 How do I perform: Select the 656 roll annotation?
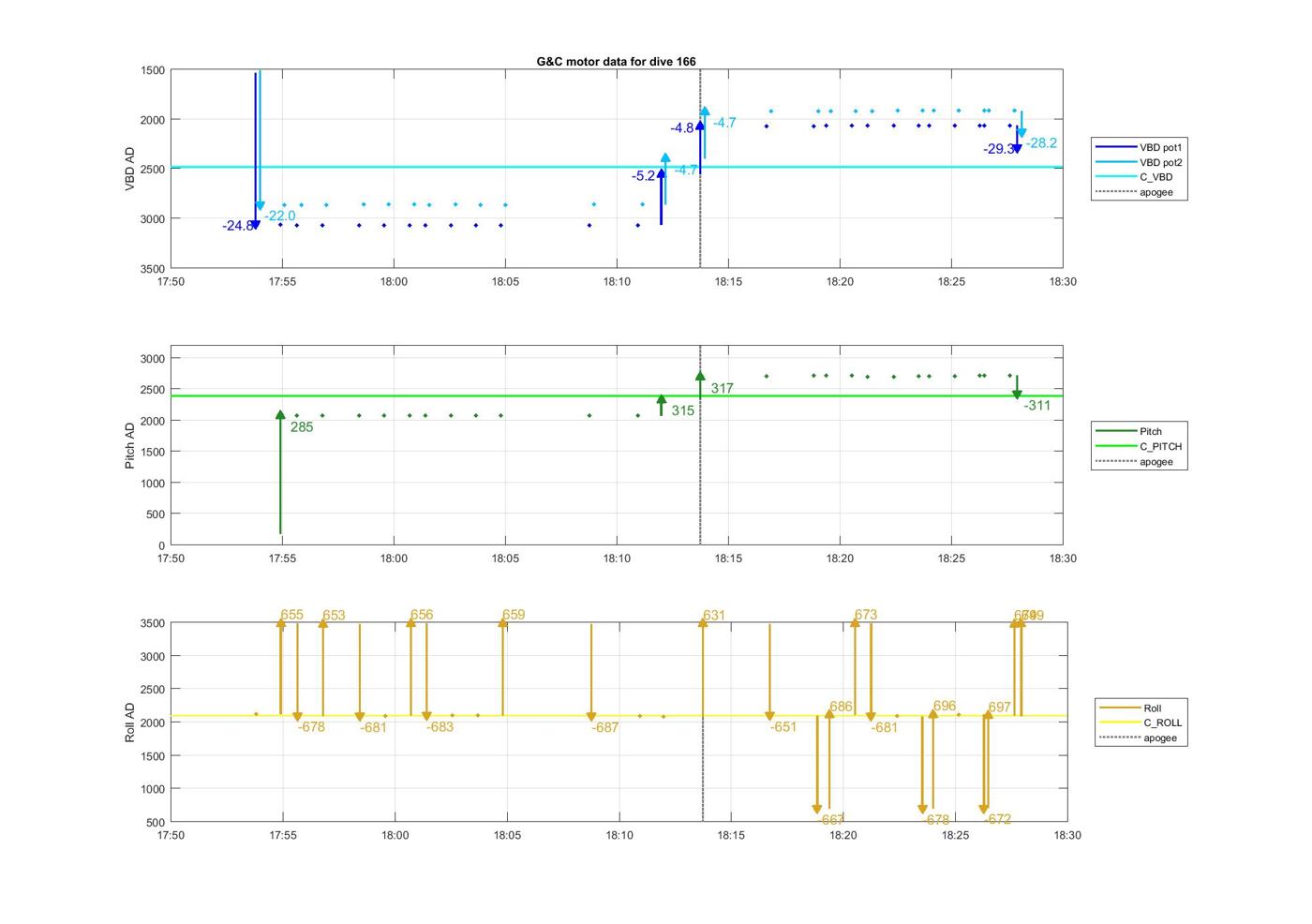422,615
